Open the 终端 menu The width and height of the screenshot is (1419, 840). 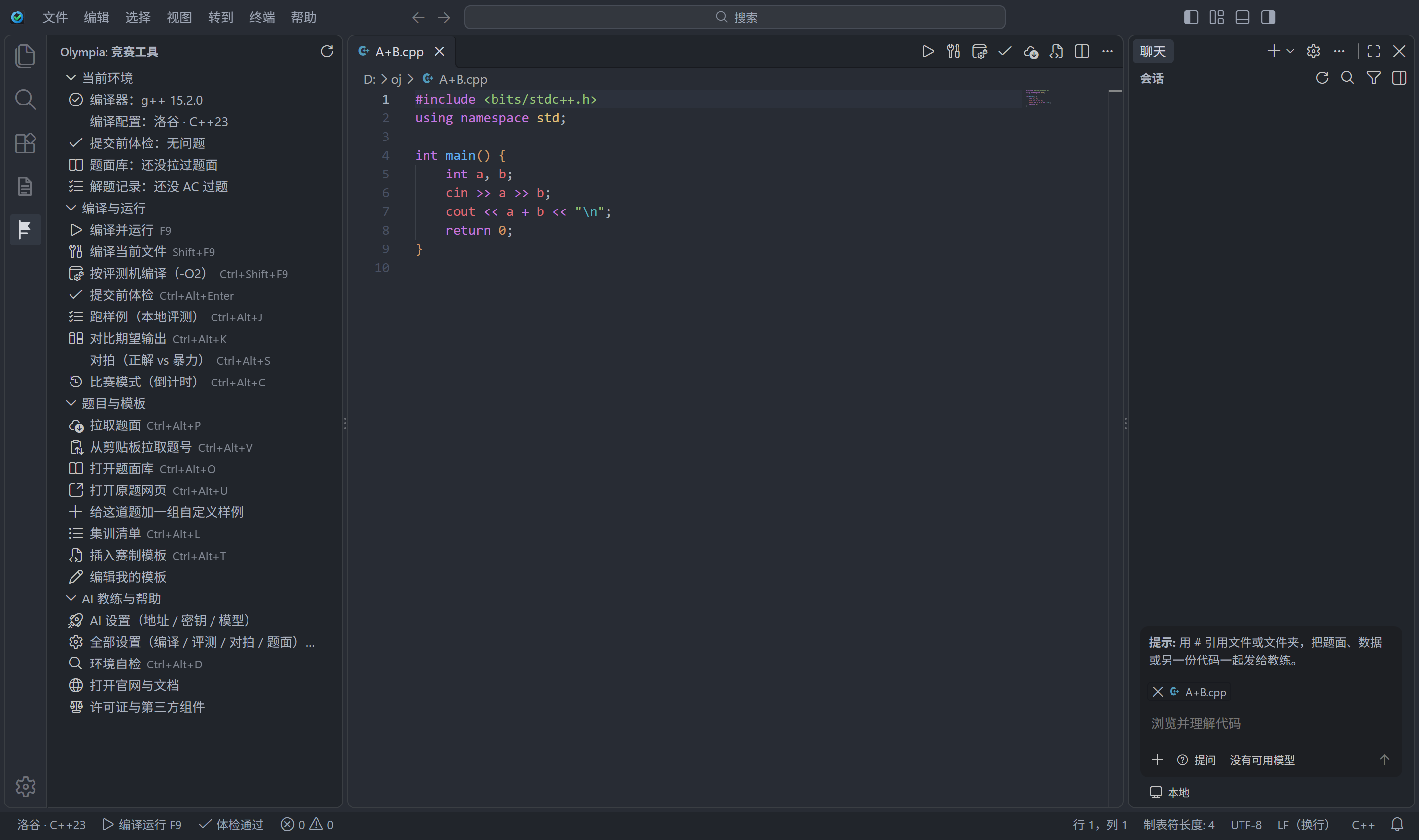pos(262,18)
